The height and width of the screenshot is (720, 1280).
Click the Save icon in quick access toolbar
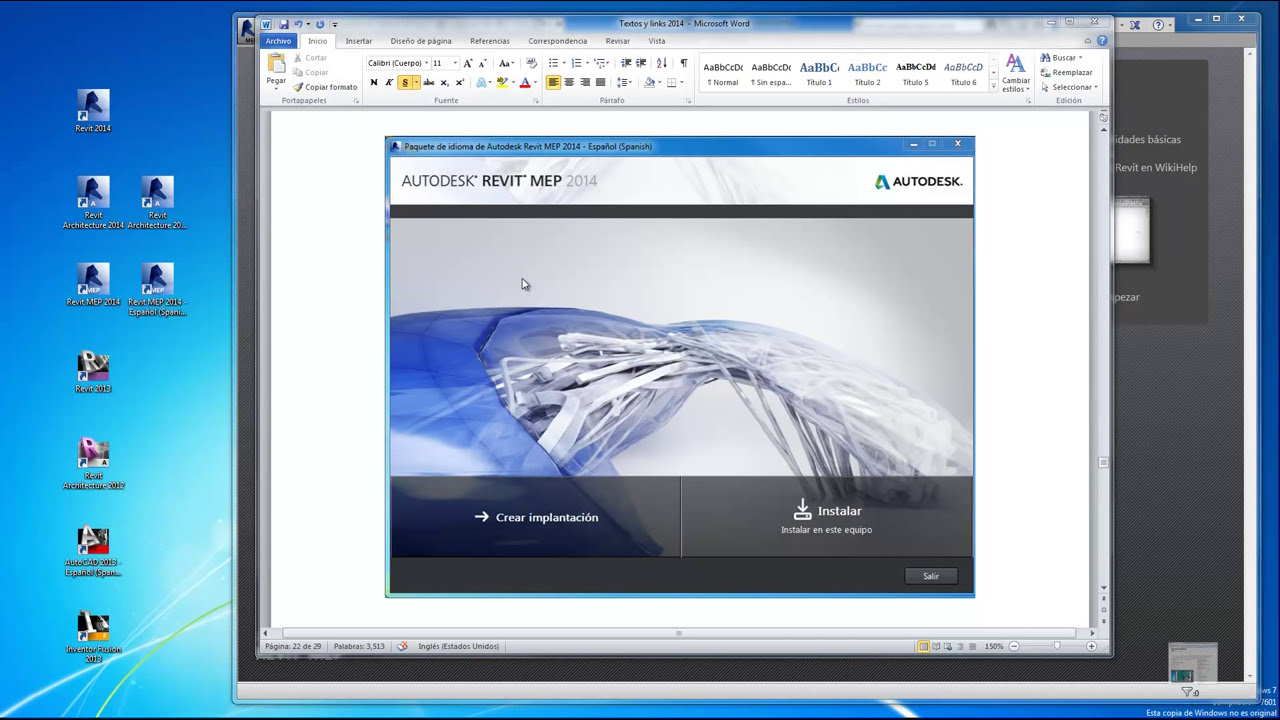[284, 24]
